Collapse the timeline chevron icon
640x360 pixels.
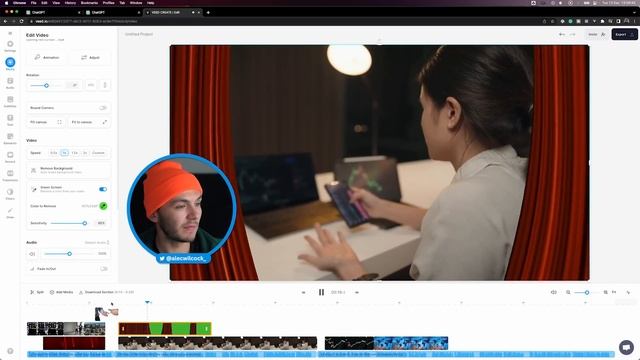pyautogui.click(x=628, y=292)
